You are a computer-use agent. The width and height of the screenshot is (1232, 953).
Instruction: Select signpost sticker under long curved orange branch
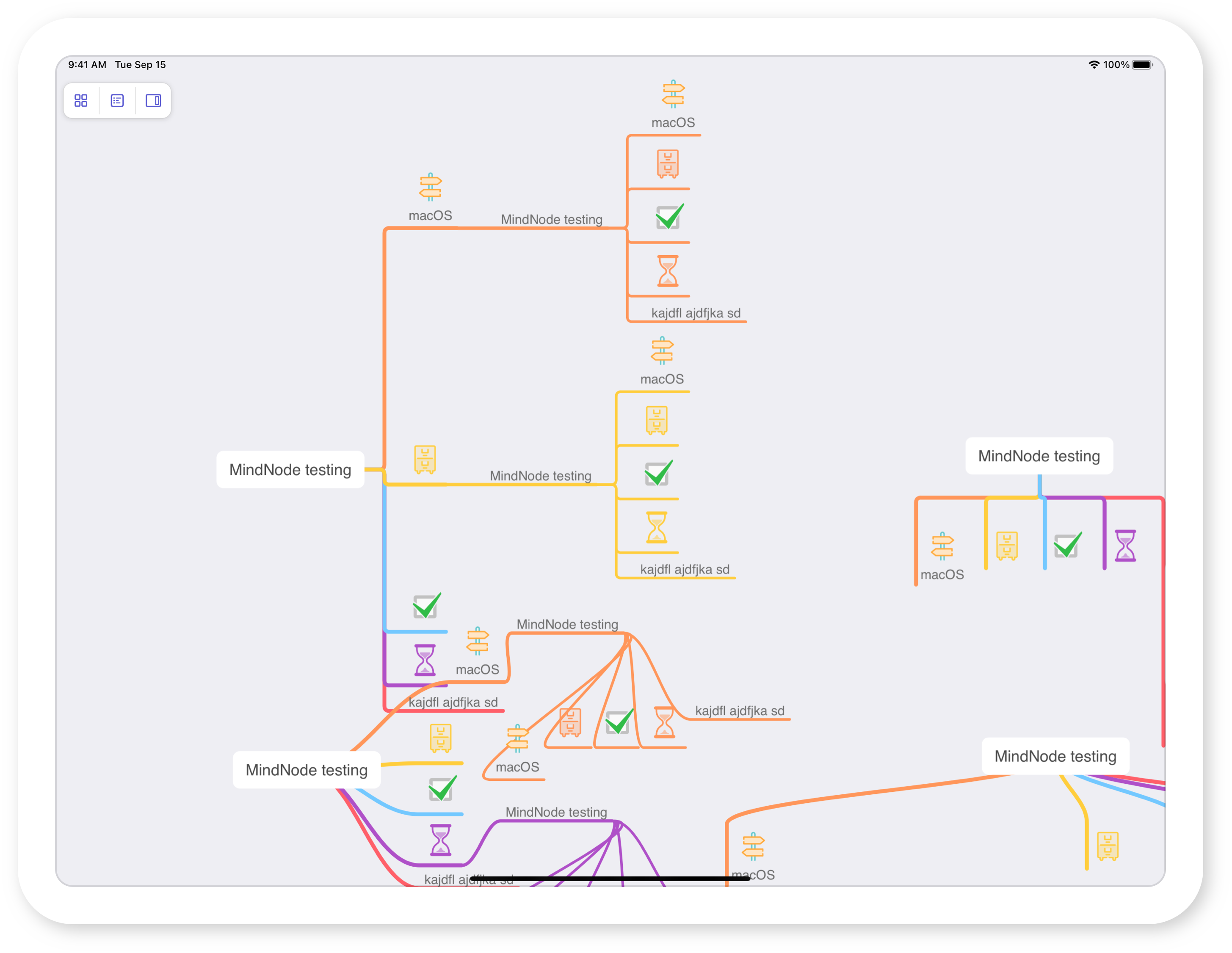click(753, 846)
